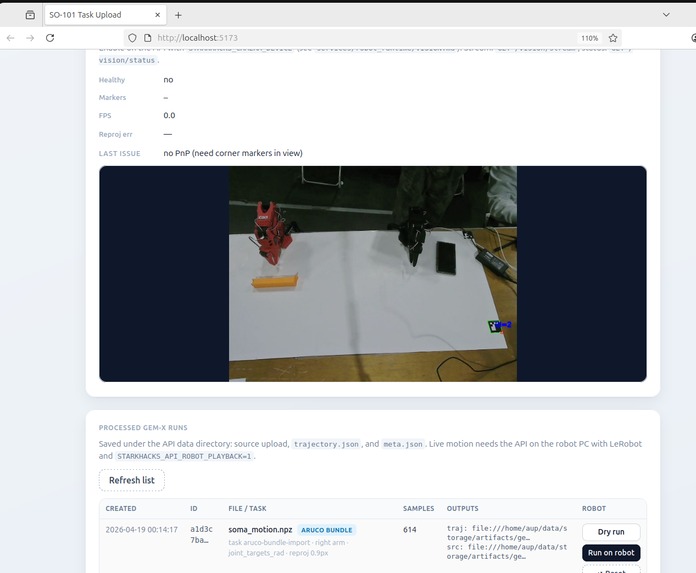Click the vision/status code text
The width and height of the screenshot is (696, 573).
point(127,60)
